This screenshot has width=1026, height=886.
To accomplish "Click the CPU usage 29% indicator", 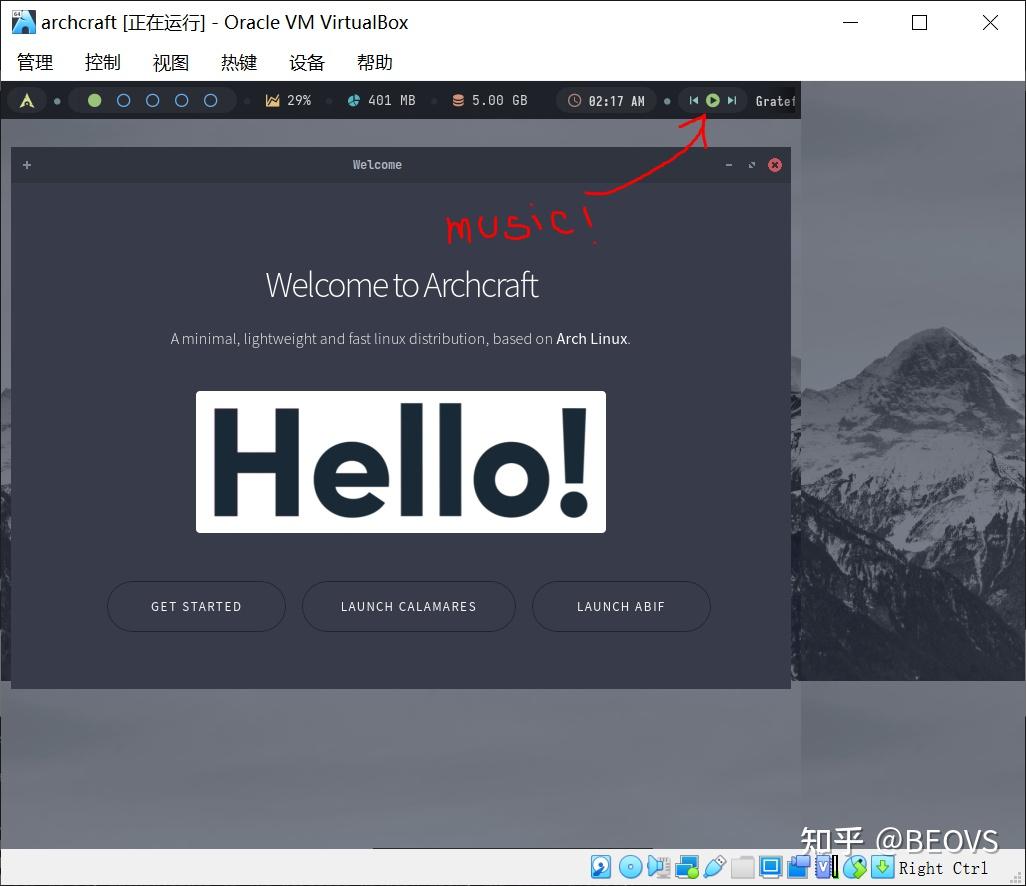I will [x=289, y=100].
